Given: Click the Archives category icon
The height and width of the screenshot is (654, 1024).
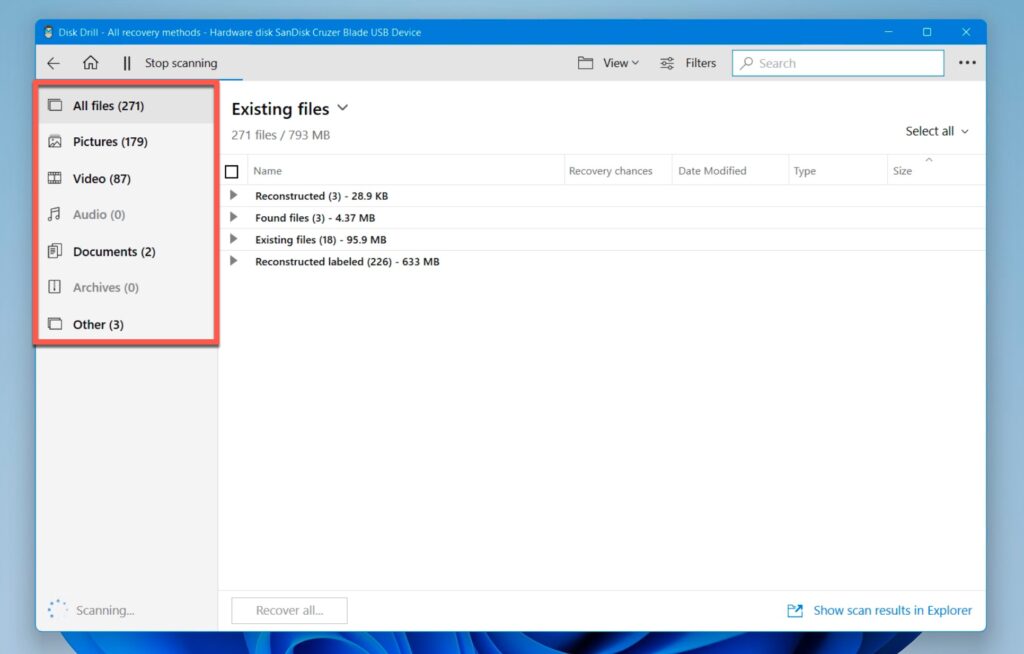Looking at the screenshot, I should [x=54, y=287].
